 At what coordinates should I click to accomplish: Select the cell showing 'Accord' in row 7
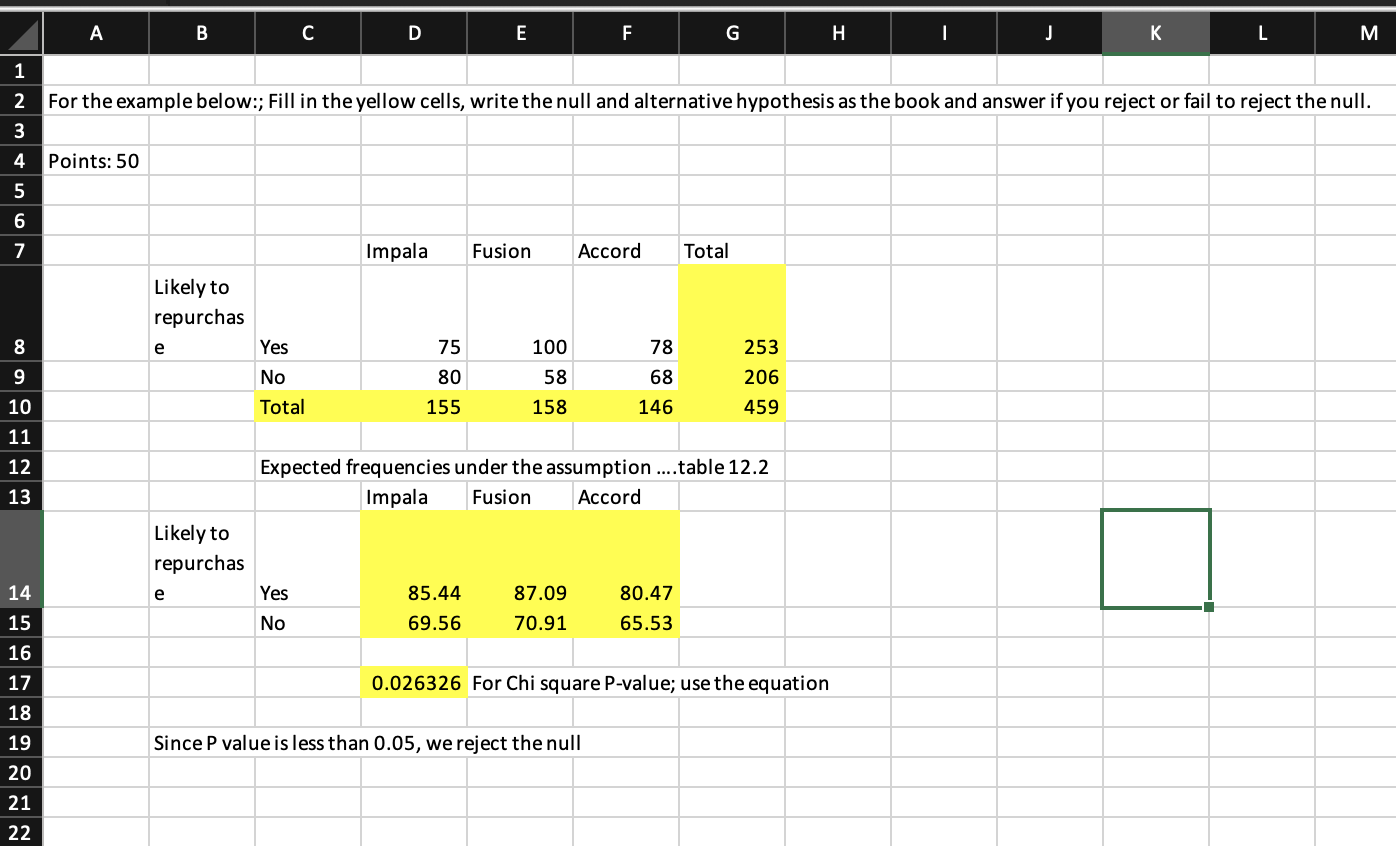coord(626,251)
